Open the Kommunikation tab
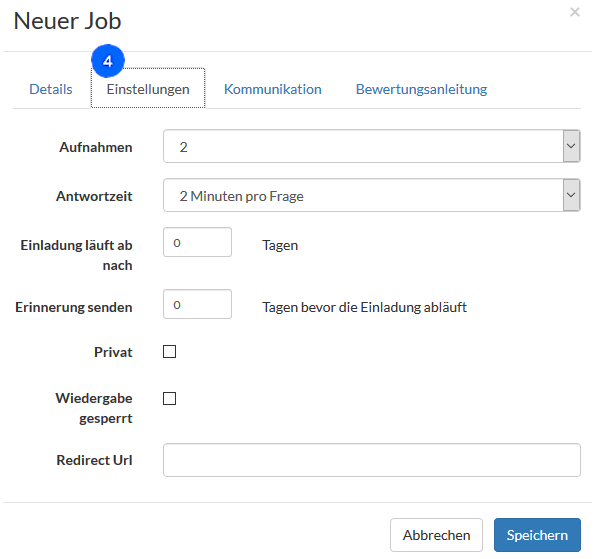 (x=273, y=89)
